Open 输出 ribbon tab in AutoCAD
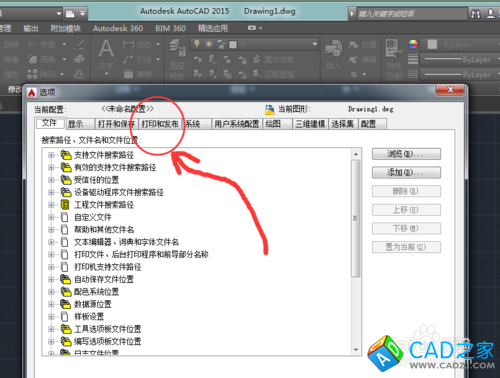 tap(31, 29)
